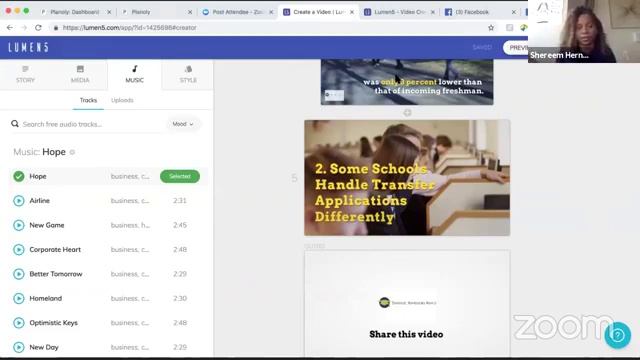Select the Better Tomorrow track name
The image size is (640, 360).
coord(56,274)
